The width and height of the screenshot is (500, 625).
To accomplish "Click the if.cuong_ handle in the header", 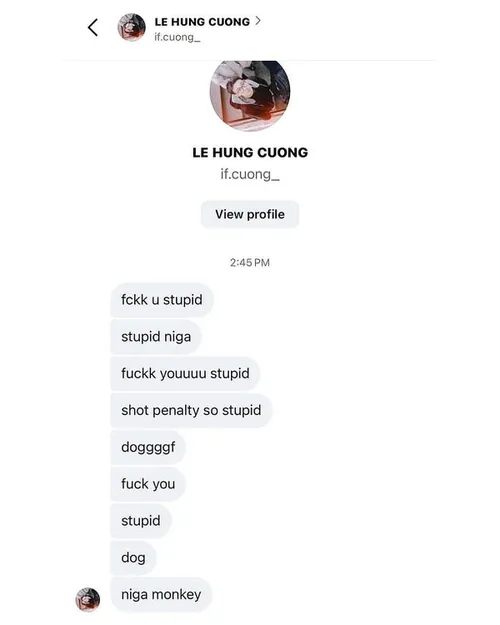I will tap(177, 37).
